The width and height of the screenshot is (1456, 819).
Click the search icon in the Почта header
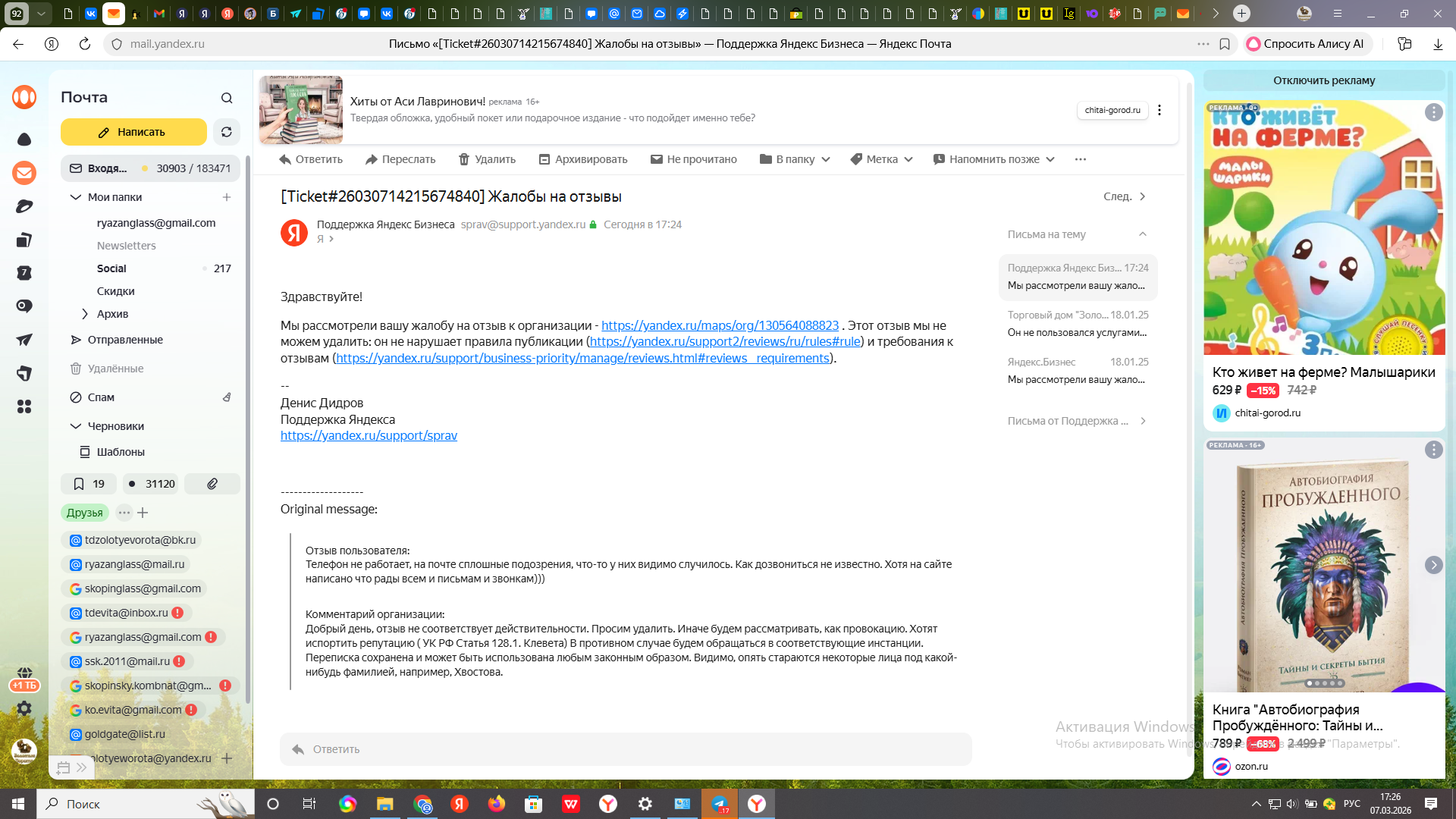point(227,98)
